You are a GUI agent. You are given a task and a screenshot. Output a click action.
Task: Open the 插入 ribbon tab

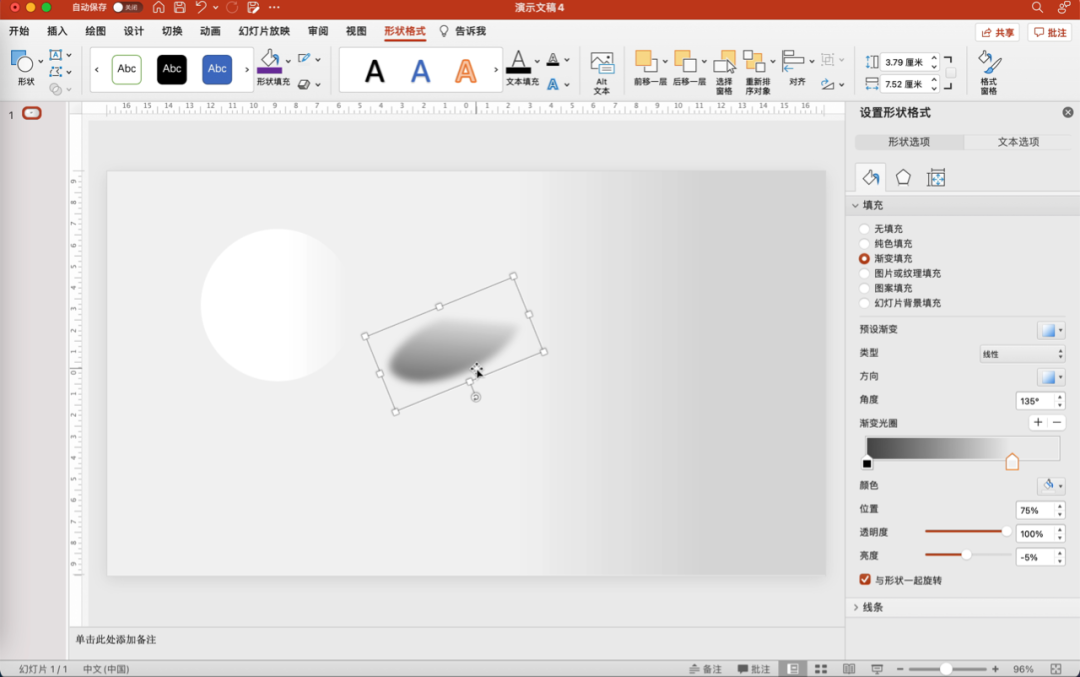[57, 31]
